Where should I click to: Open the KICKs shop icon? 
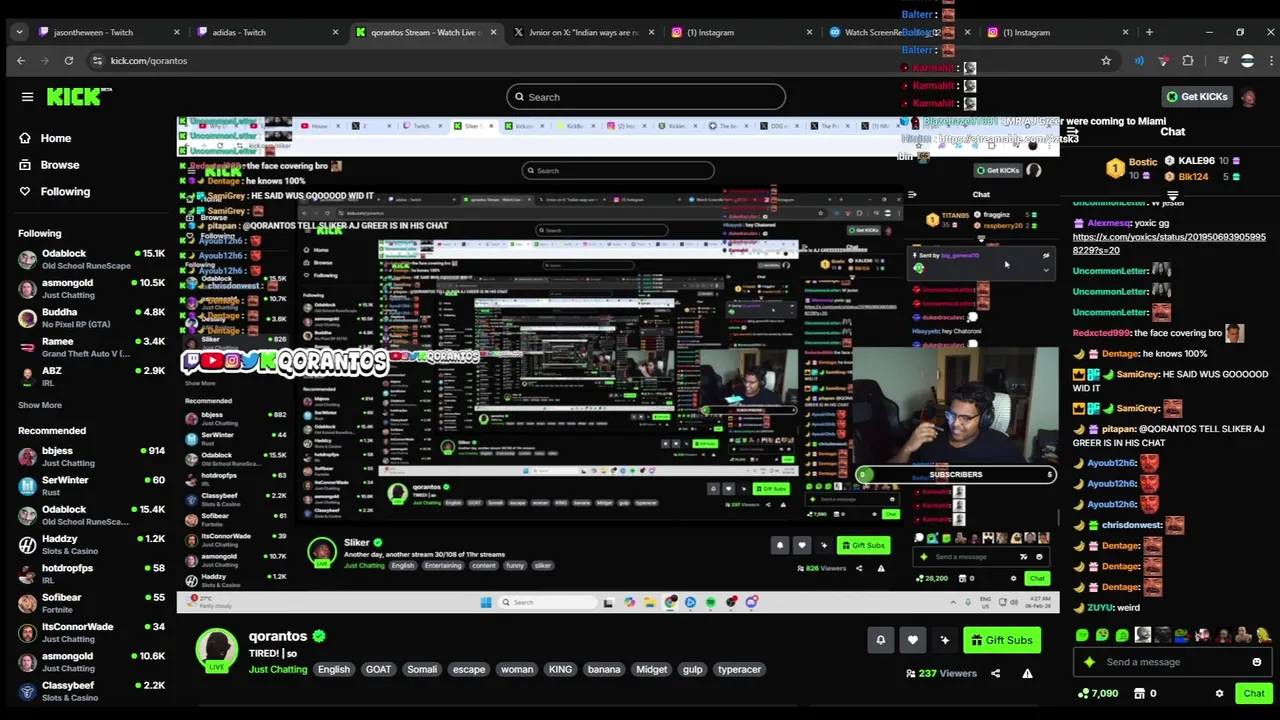click(x=1141, y=694)
